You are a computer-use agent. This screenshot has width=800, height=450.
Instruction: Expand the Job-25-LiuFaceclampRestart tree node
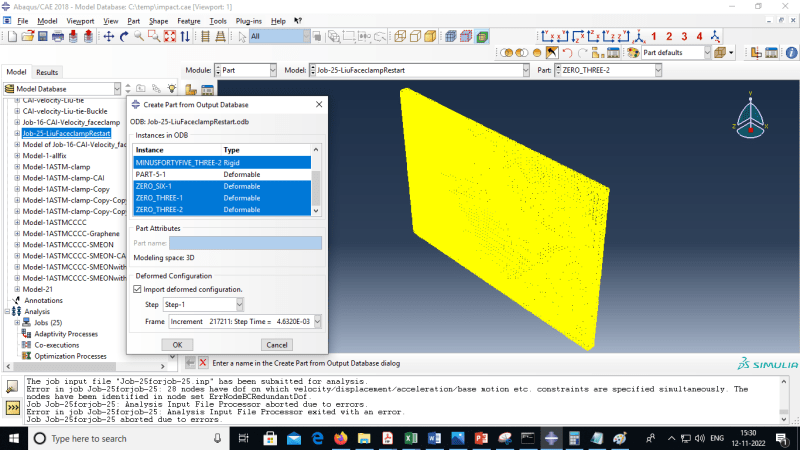(x=17, y=133)
